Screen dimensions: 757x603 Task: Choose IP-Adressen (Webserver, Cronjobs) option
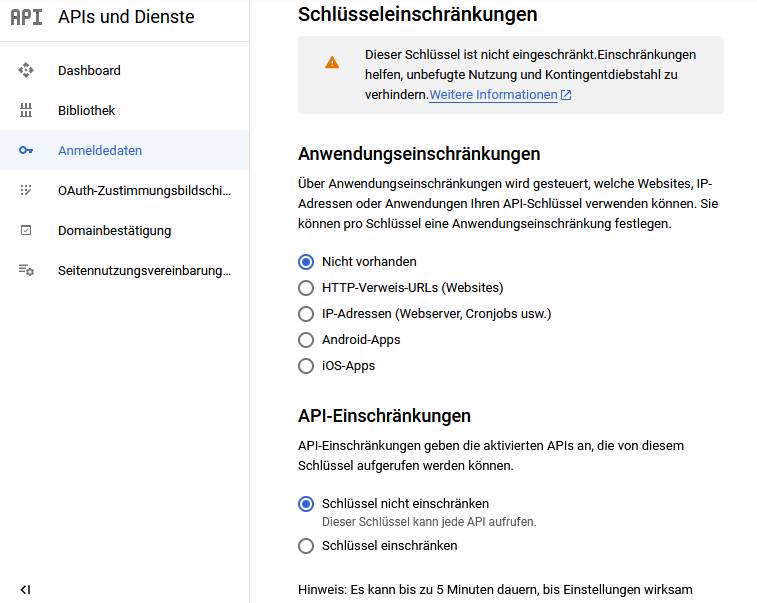(306, 314)
